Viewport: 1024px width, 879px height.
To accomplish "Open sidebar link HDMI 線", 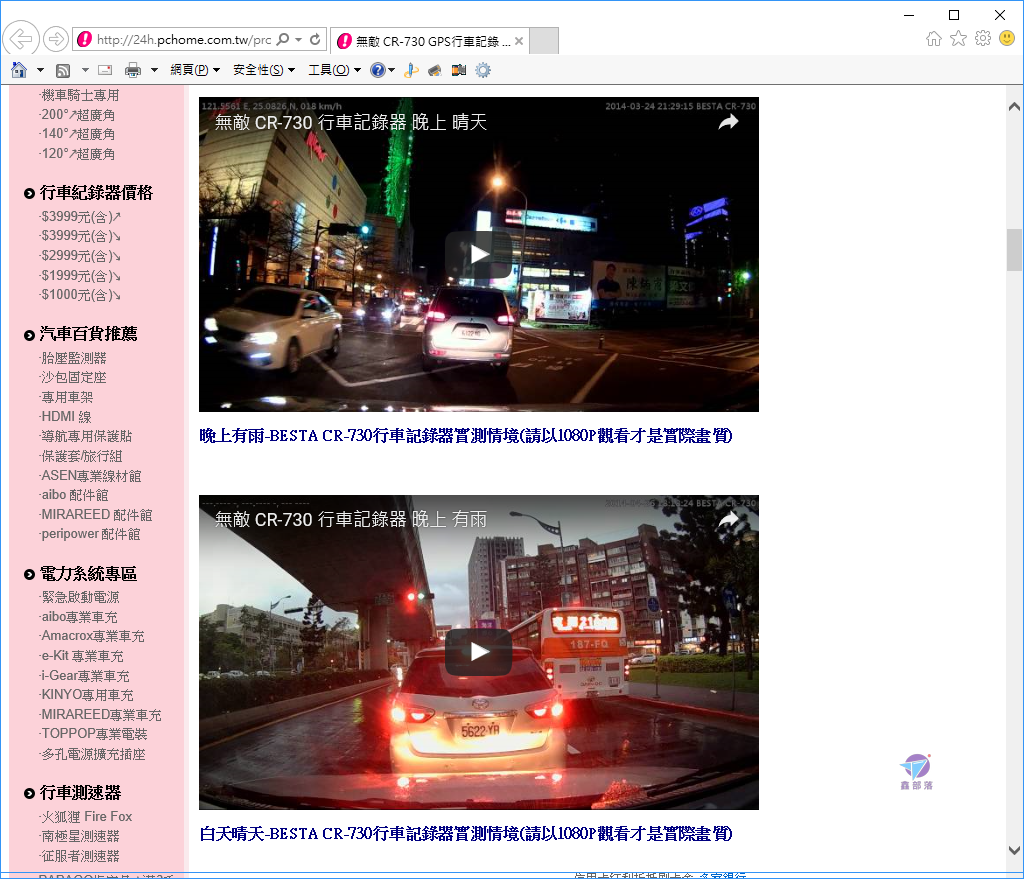I will 65,417.
